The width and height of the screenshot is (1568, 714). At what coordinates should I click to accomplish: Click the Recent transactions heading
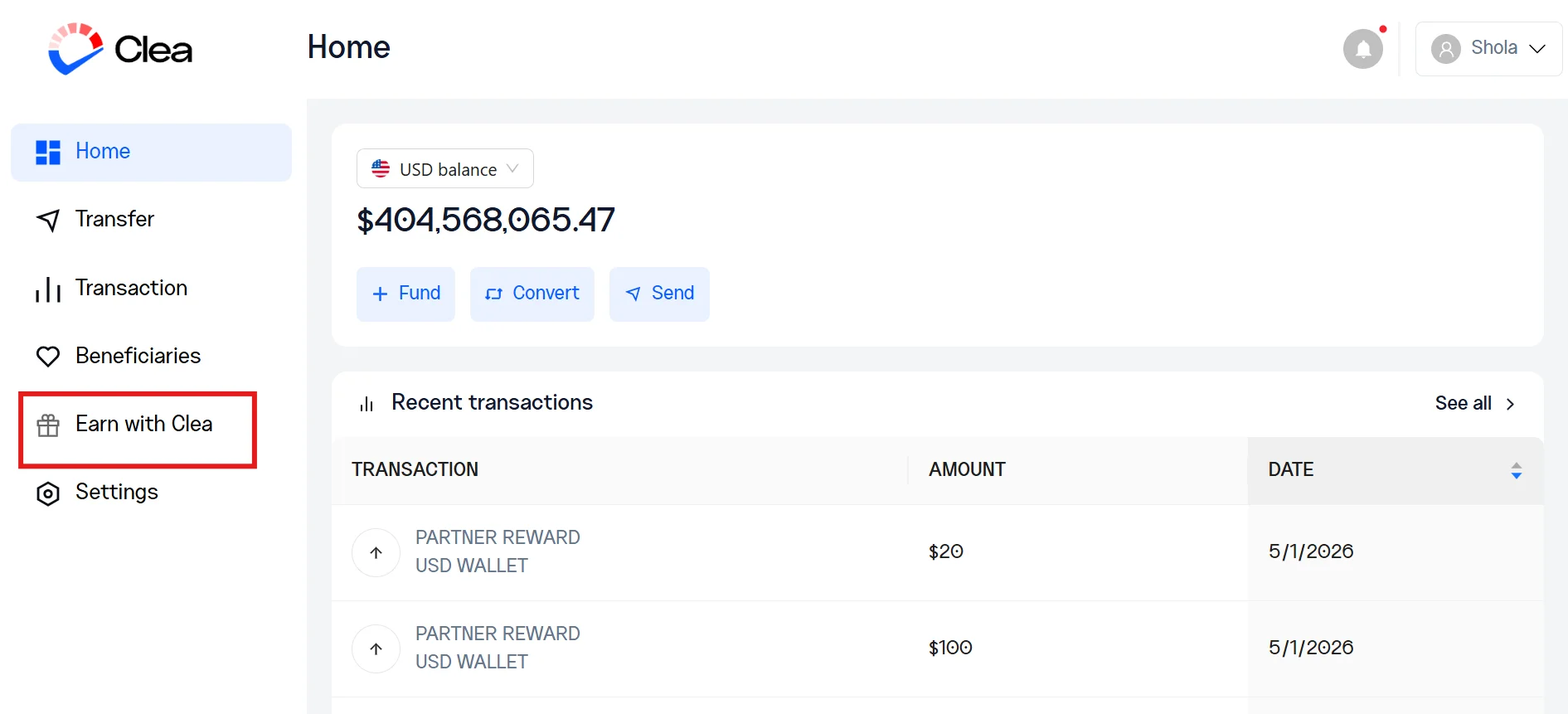tap(492, 402)
